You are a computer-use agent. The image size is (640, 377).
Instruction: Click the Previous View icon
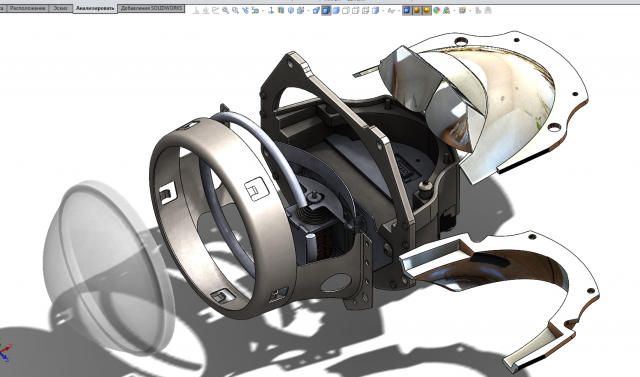(x=245, y=11)
